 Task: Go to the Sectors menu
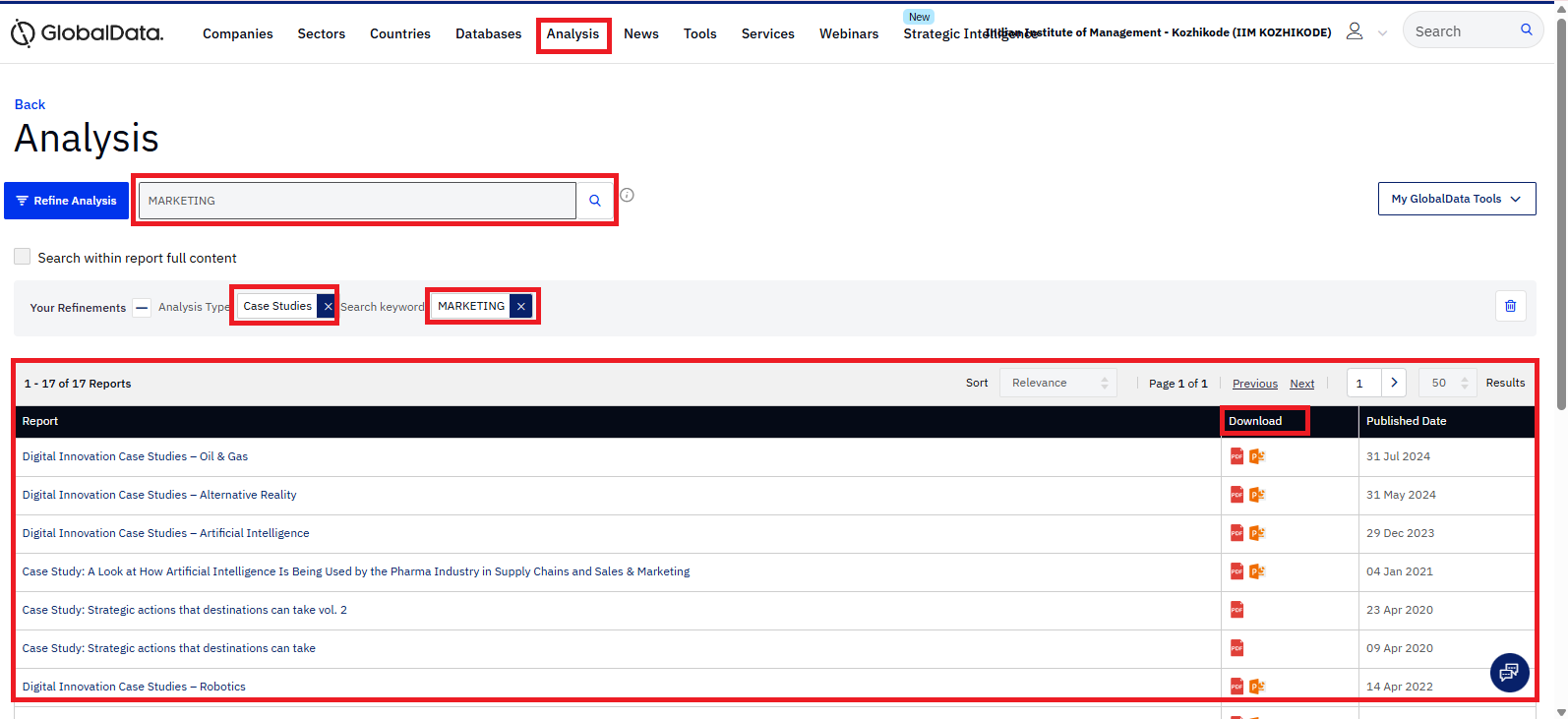(x=322, y=33)
